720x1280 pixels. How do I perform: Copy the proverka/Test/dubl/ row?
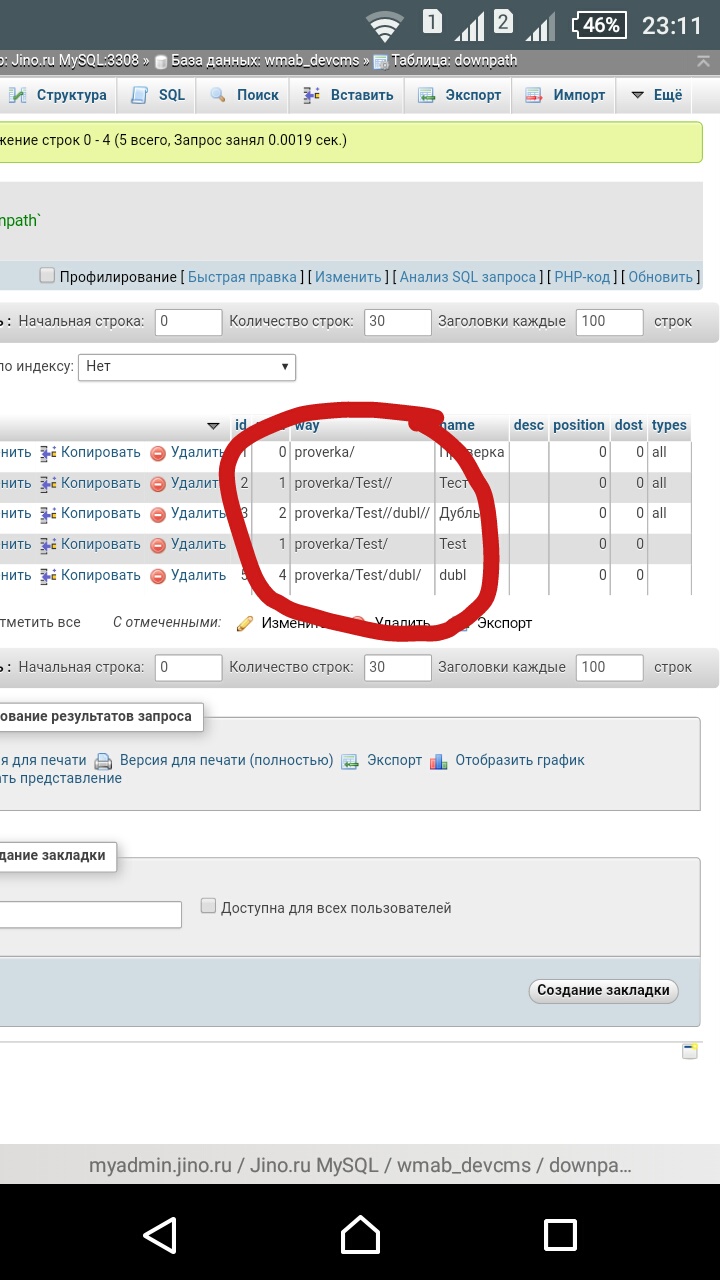pos(91,576)
